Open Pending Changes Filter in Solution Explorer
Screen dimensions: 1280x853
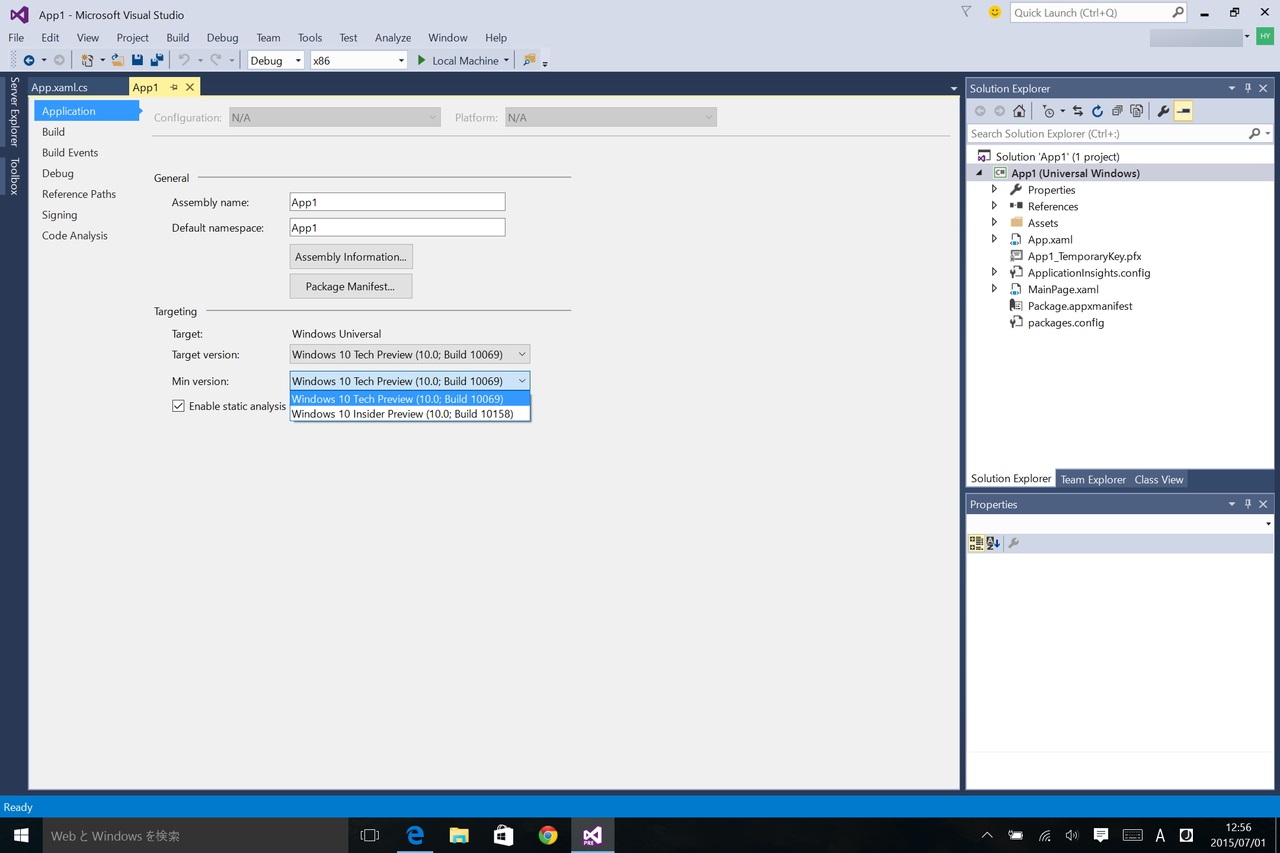1050,111
